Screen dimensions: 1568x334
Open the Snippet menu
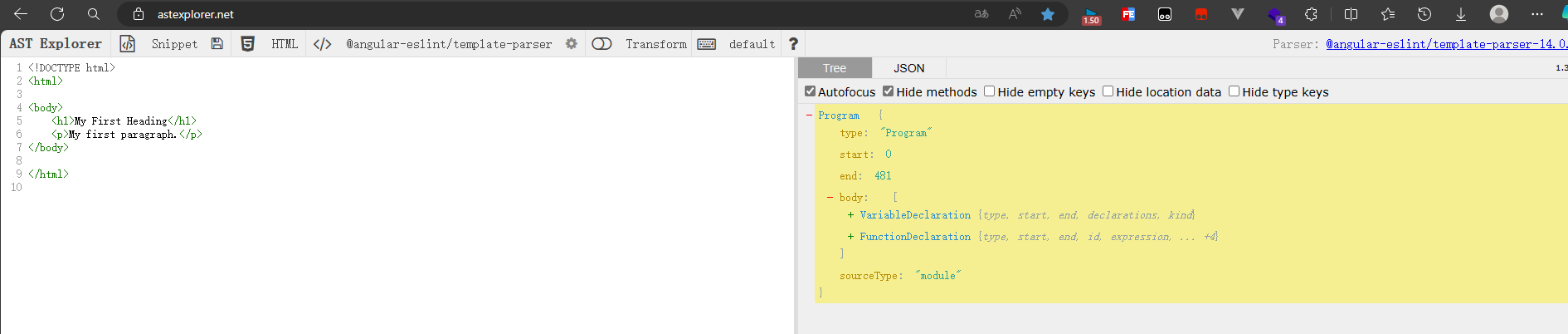coord(174,44)
